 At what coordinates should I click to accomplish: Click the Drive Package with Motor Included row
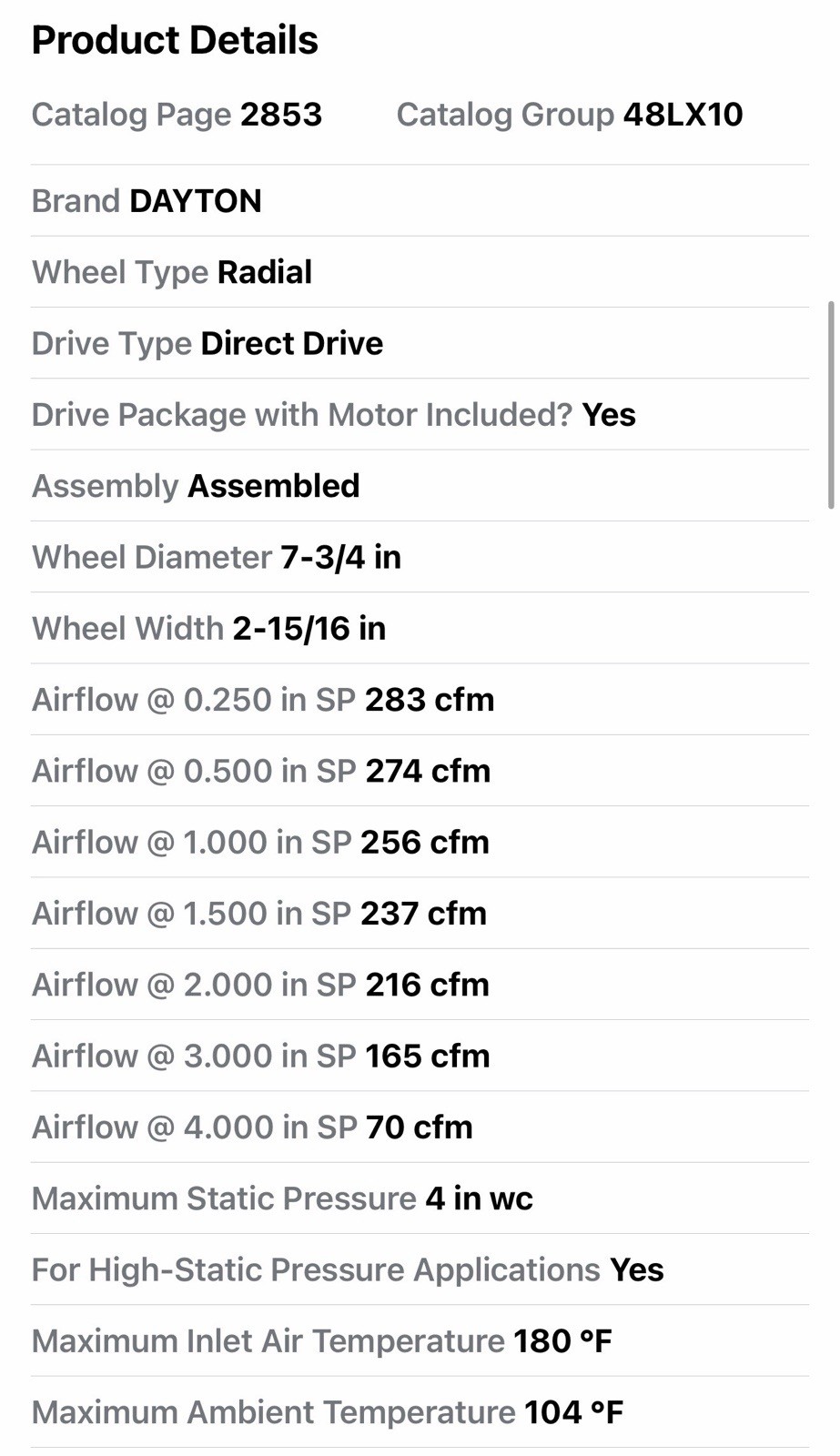coord(420,414)
